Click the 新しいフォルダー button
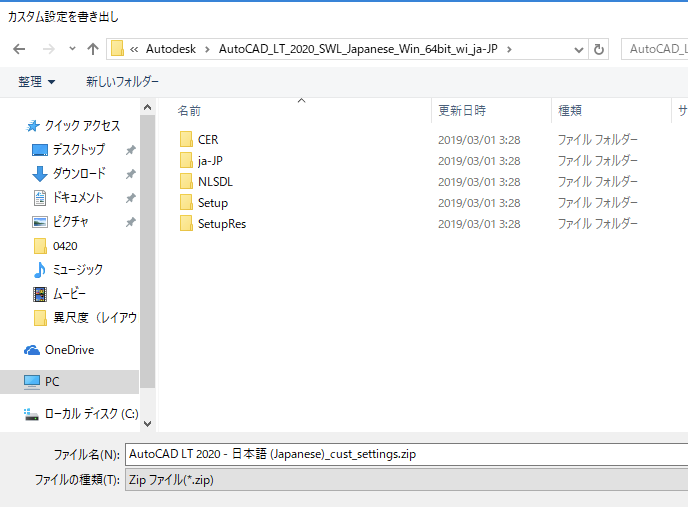 pos(122,82)
